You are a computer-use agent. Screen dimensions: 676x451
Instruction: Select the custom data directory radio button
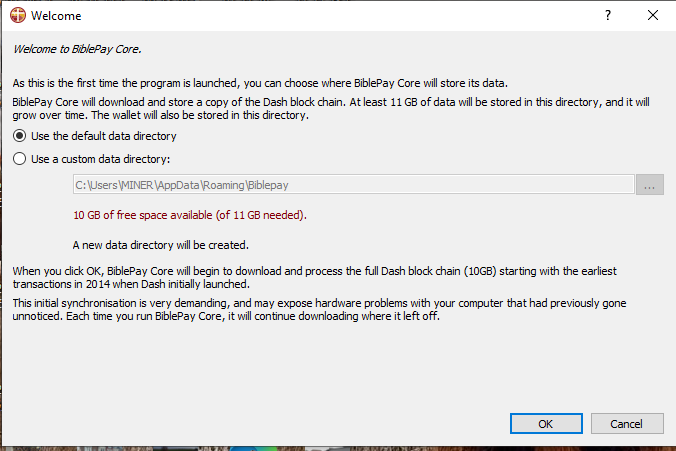[19, 159]
